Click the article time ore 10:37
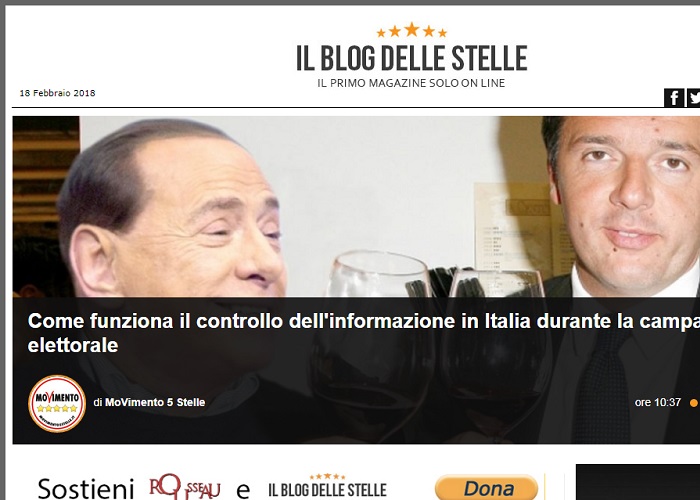This screenshot has width=700, height=500. point(658,402)
